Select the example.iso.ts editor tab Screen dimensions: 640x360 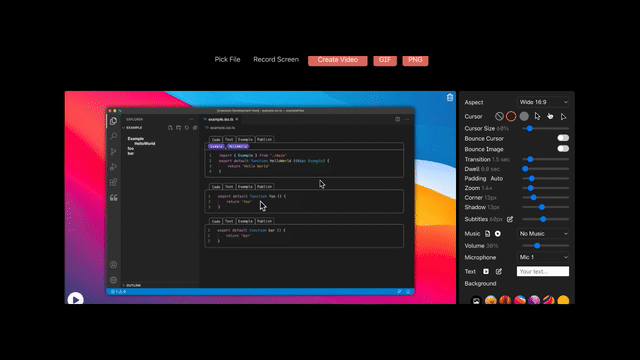[x=220, y=119]
